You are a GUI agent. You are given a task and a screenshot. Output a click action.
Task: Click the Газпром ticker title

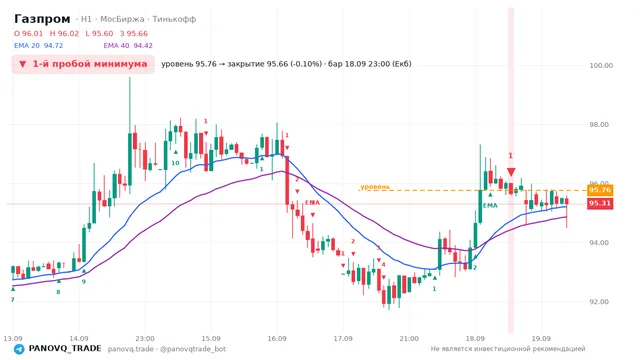(42, 19)
